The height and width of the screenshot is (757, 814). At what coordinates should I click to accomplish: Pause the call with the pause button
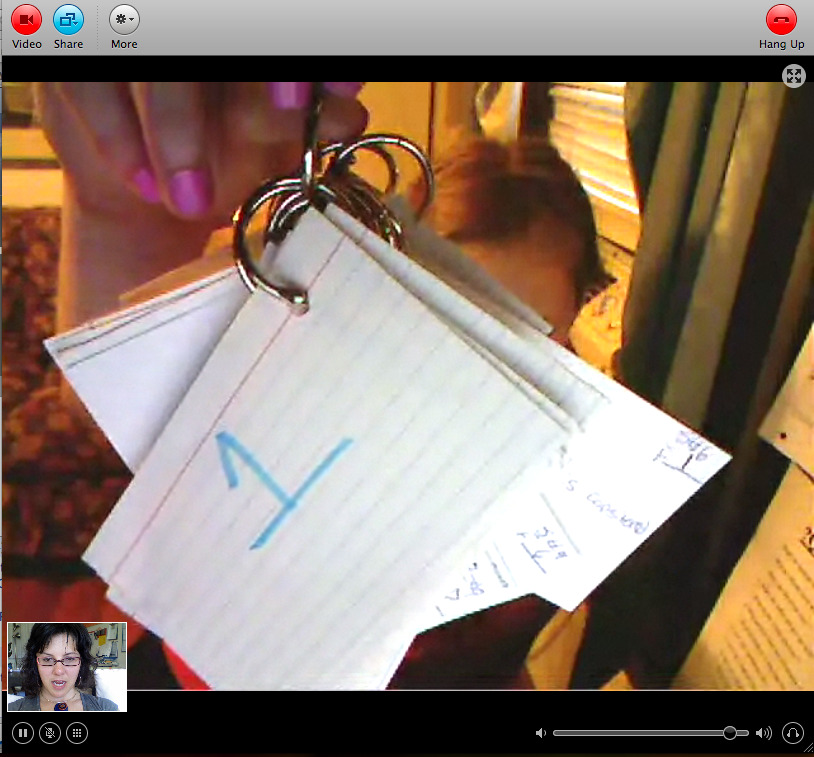point(22,733)
